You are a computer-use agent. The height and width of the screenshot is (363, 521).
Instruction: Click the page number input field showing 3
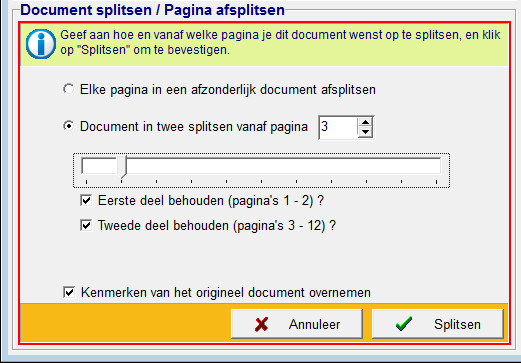[338, 127]
